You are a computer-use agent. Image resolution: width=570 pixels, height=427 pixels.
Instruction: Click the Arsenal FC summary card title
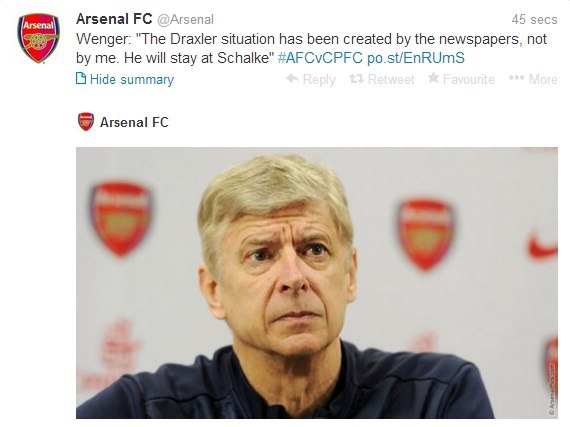135,122
